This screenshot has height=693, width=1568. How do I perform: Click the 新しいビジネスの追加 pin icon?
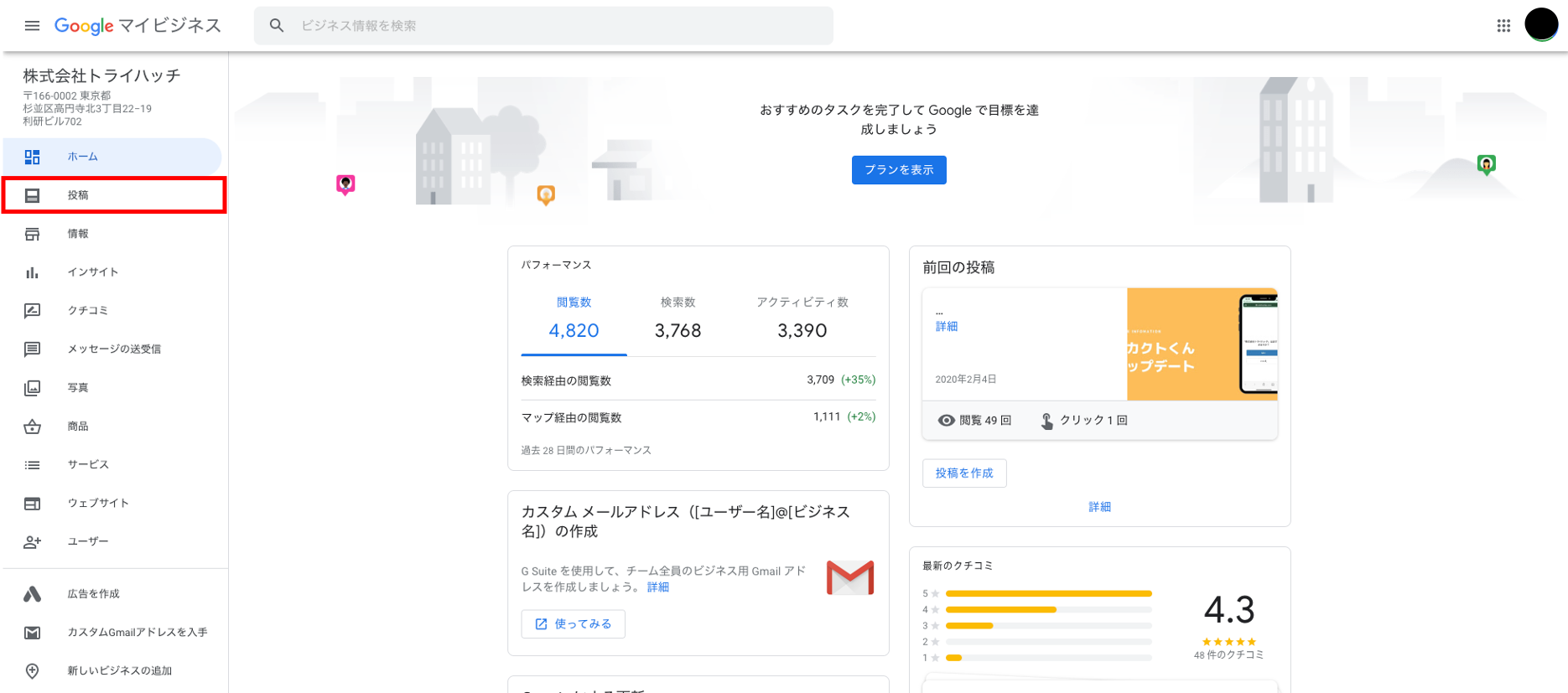(32, 671)
